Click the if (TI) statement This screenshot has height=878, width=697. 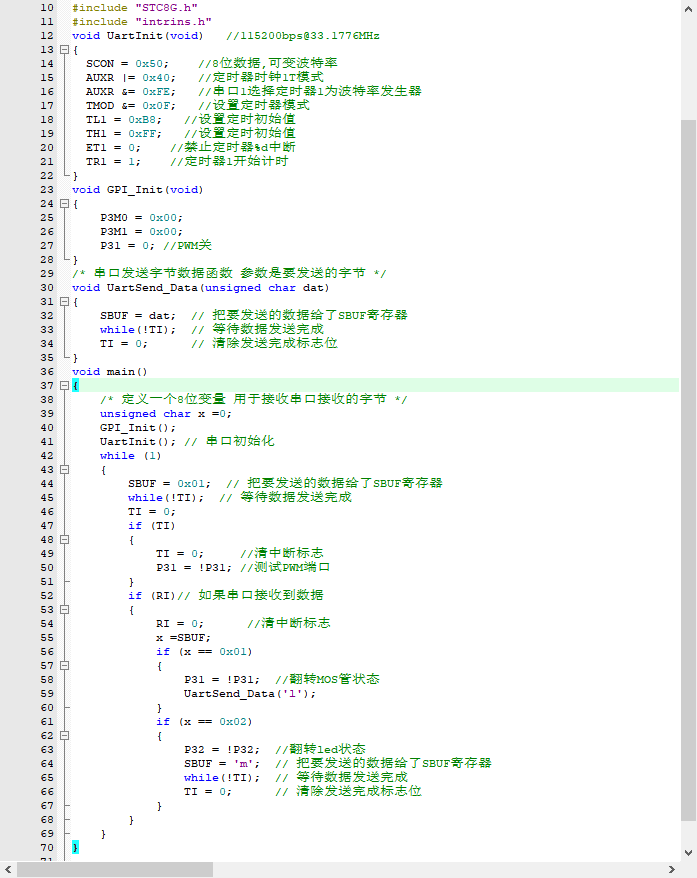(x=152, y=525)
